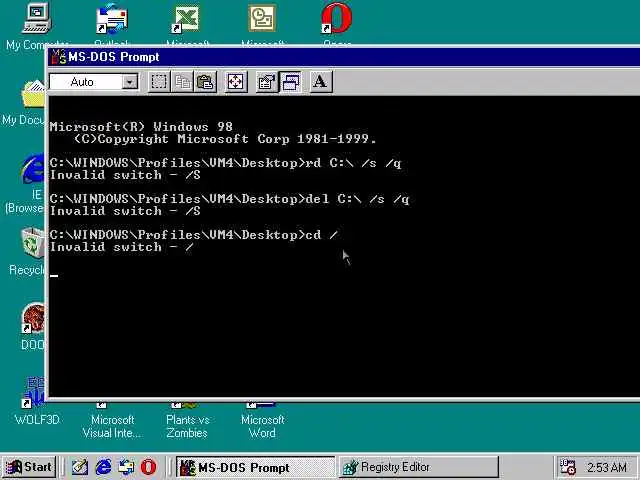Select the DOOM desktop shortcut
640x480 pixels.
coord(33,327)
